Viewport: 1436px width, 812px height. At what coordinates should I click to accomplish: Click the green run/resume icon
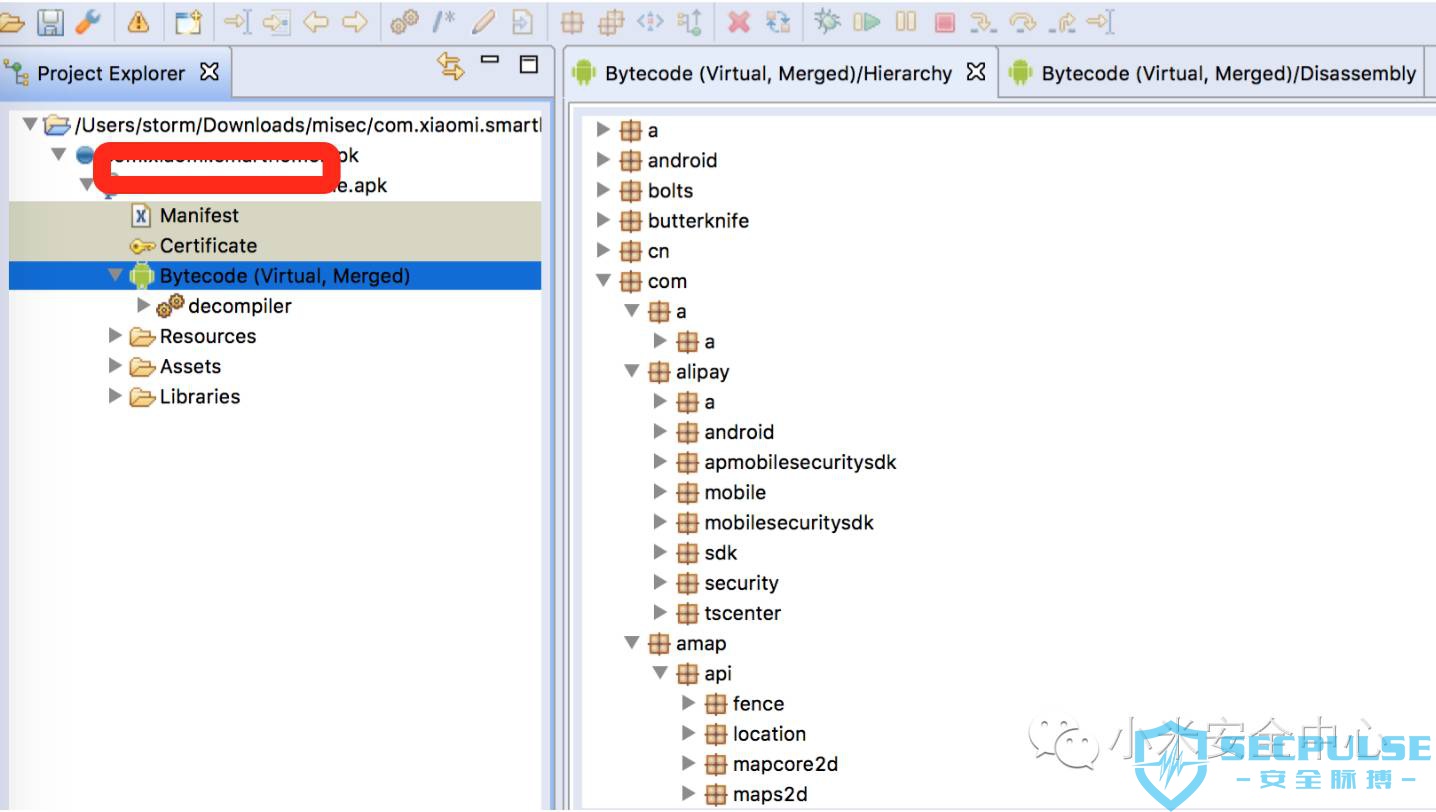[867, 21]
